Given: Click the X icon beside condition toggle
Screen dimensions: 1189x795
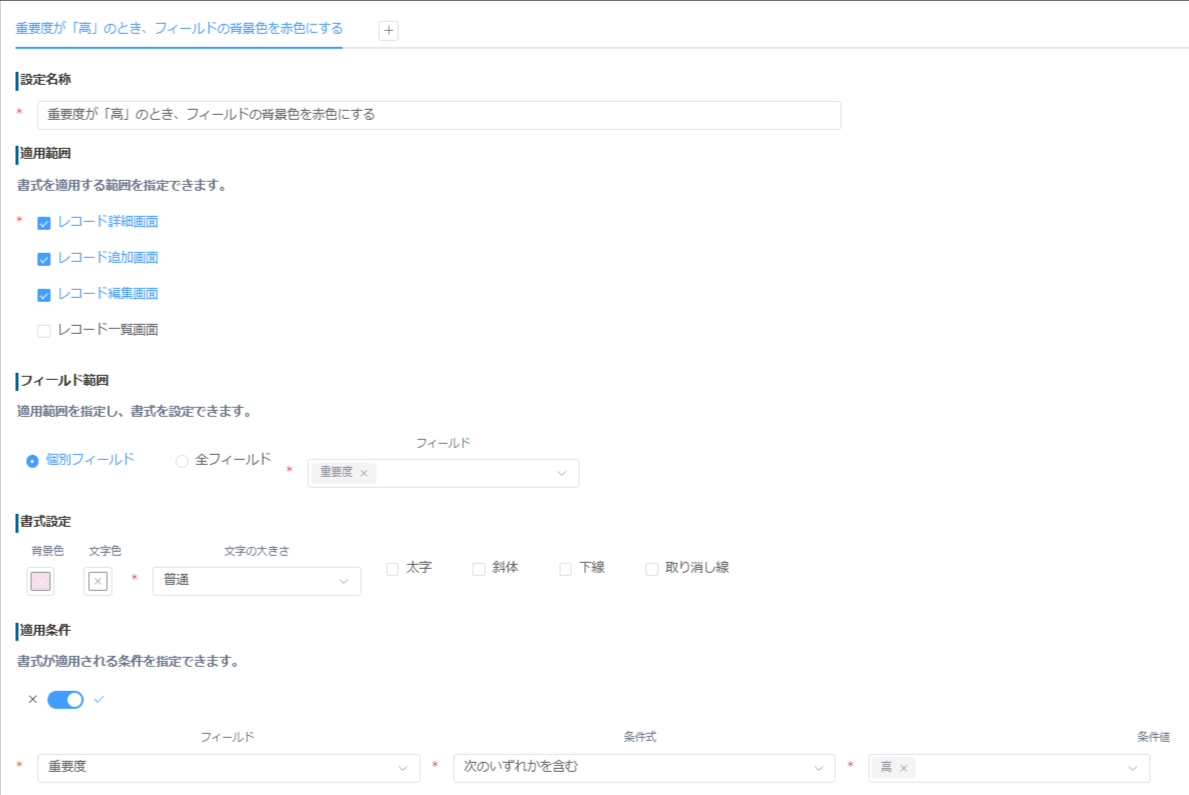Looking at the screenshot, I should pyautogui.click(x=33, y=700).
